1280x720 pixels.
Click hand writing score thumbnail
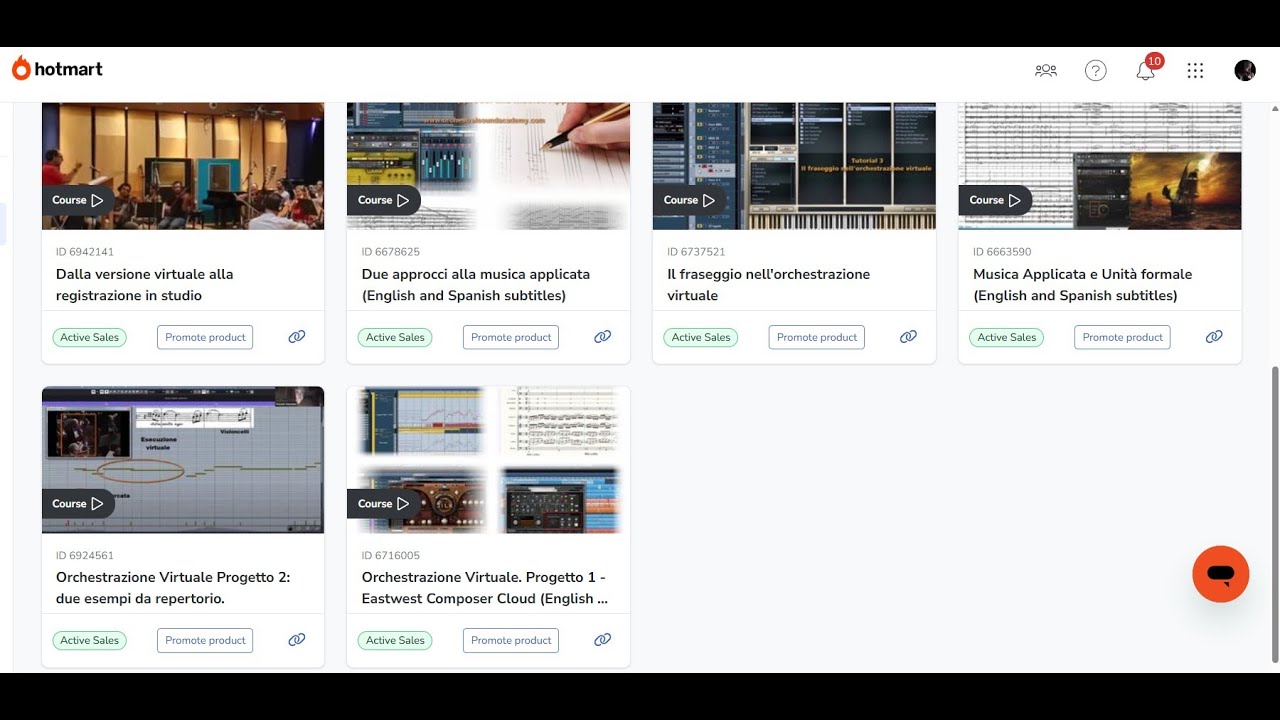pos(489,166)
